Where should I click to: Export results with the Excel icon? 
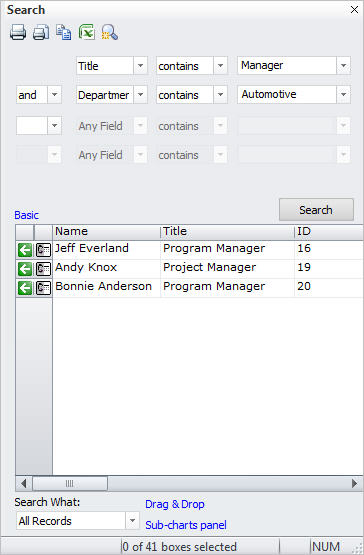(x=87, y=32)
